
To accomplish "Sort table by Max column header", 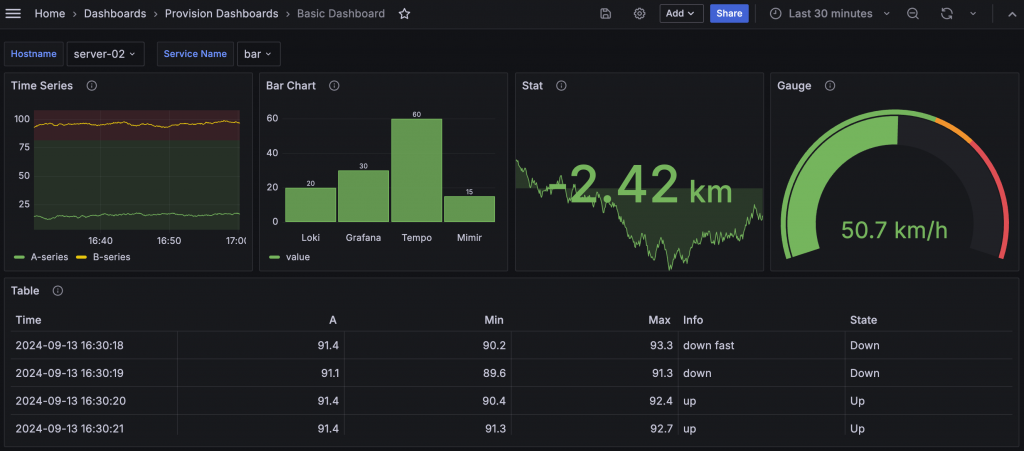I will coord(660,320).
